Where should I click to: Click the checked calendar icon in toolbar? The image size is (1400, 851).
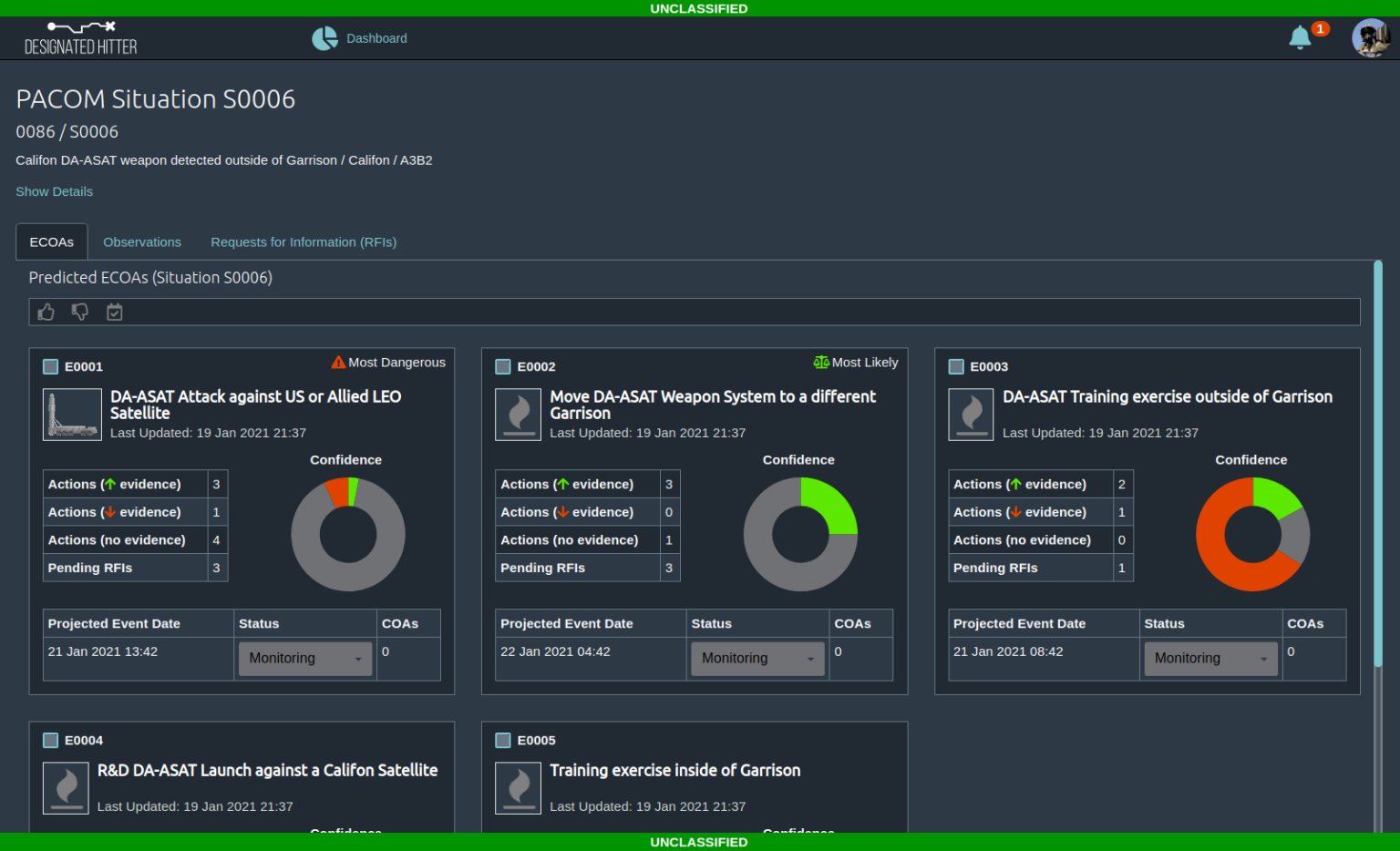(115, 312)
